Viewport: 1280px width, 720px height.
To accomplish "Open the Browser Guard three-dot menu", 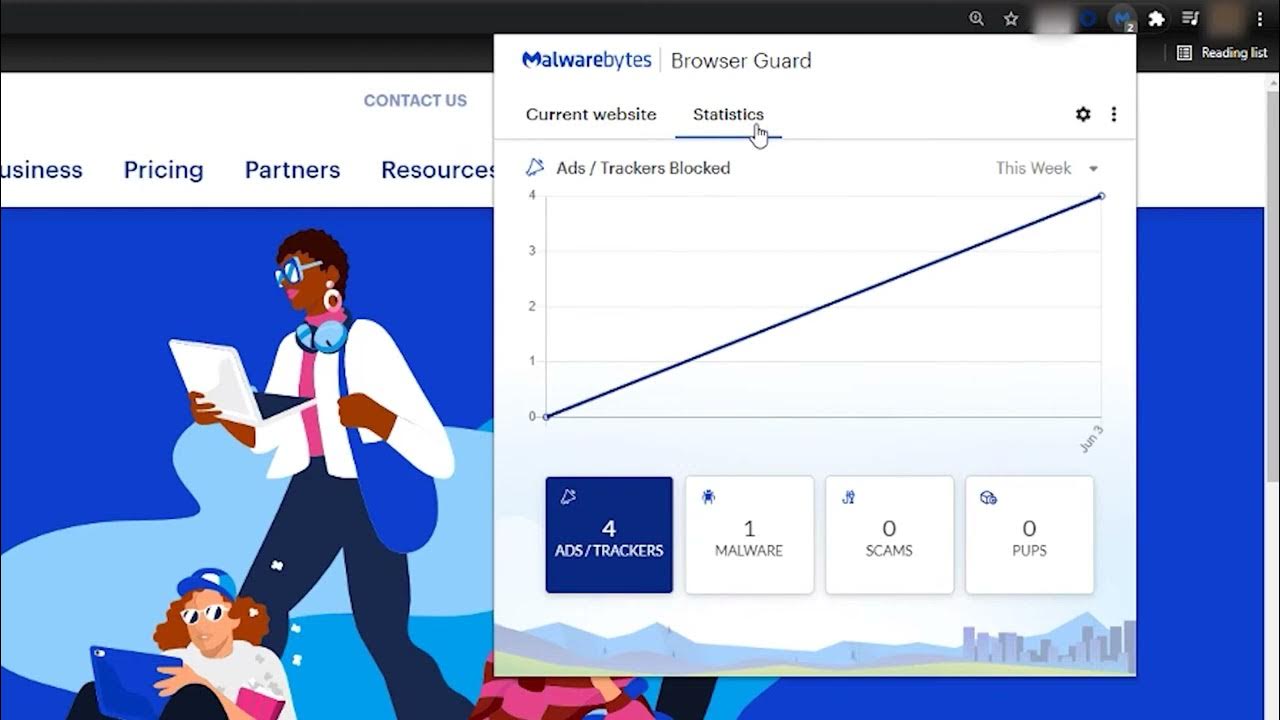I will [1113, 114].
